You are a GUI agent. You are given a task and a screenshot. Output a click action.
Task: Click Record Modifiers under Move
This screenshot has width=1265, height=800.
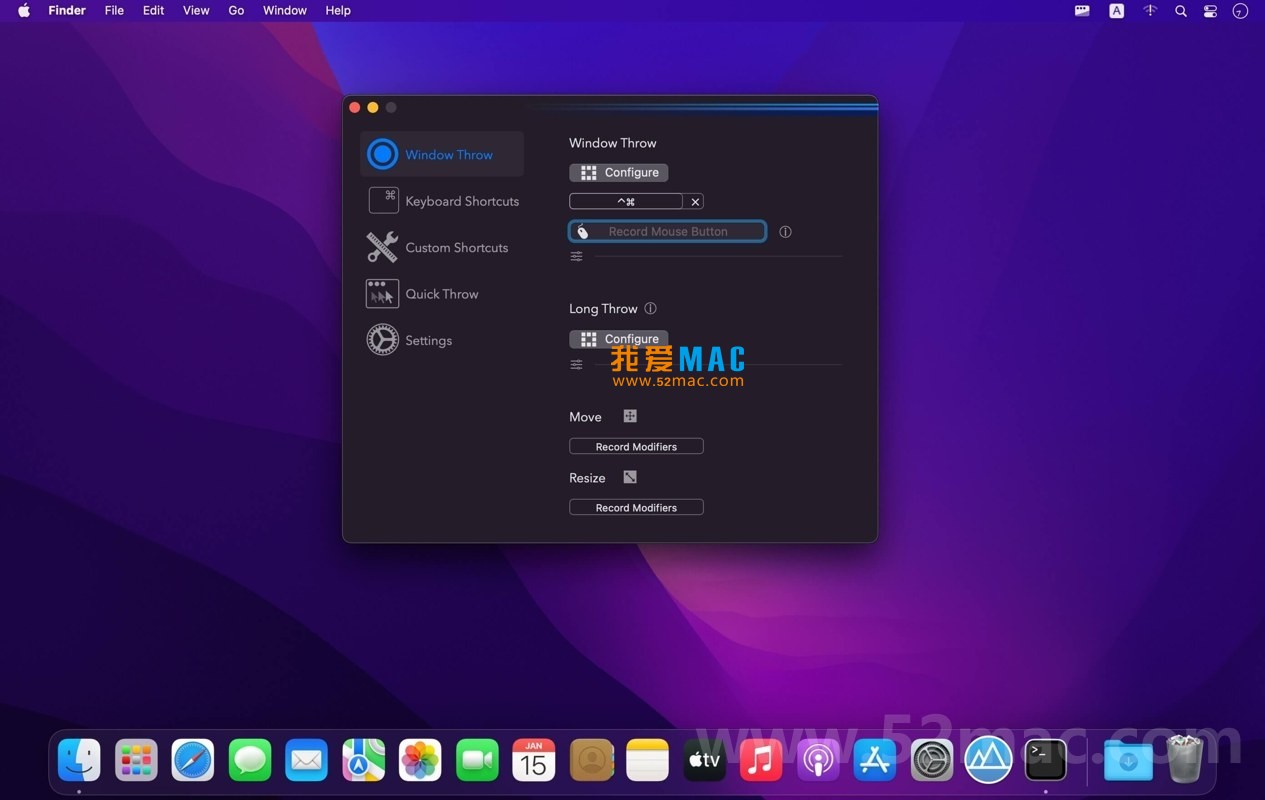pyautogui.click(x=636, y=446)
